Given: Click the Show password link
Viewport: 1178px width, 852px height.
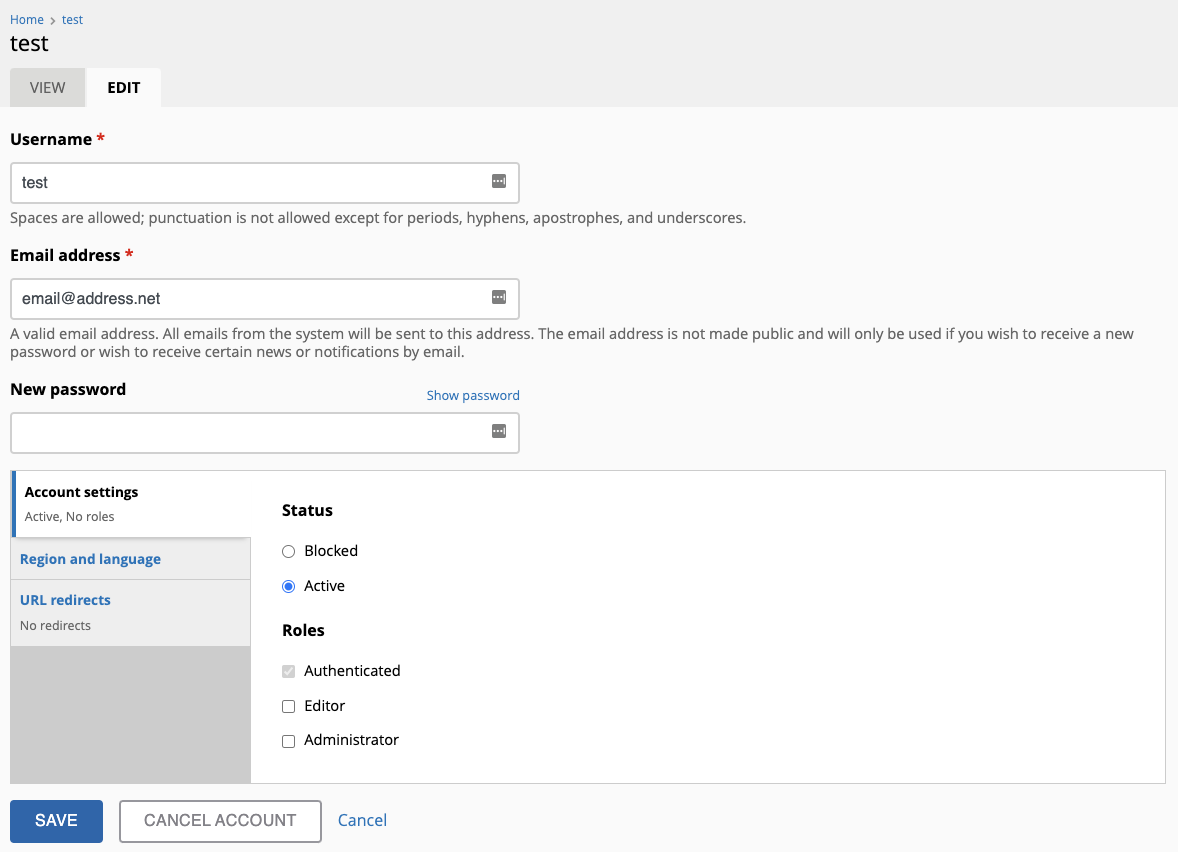Looking at the screenshot, I should [472, 395].
